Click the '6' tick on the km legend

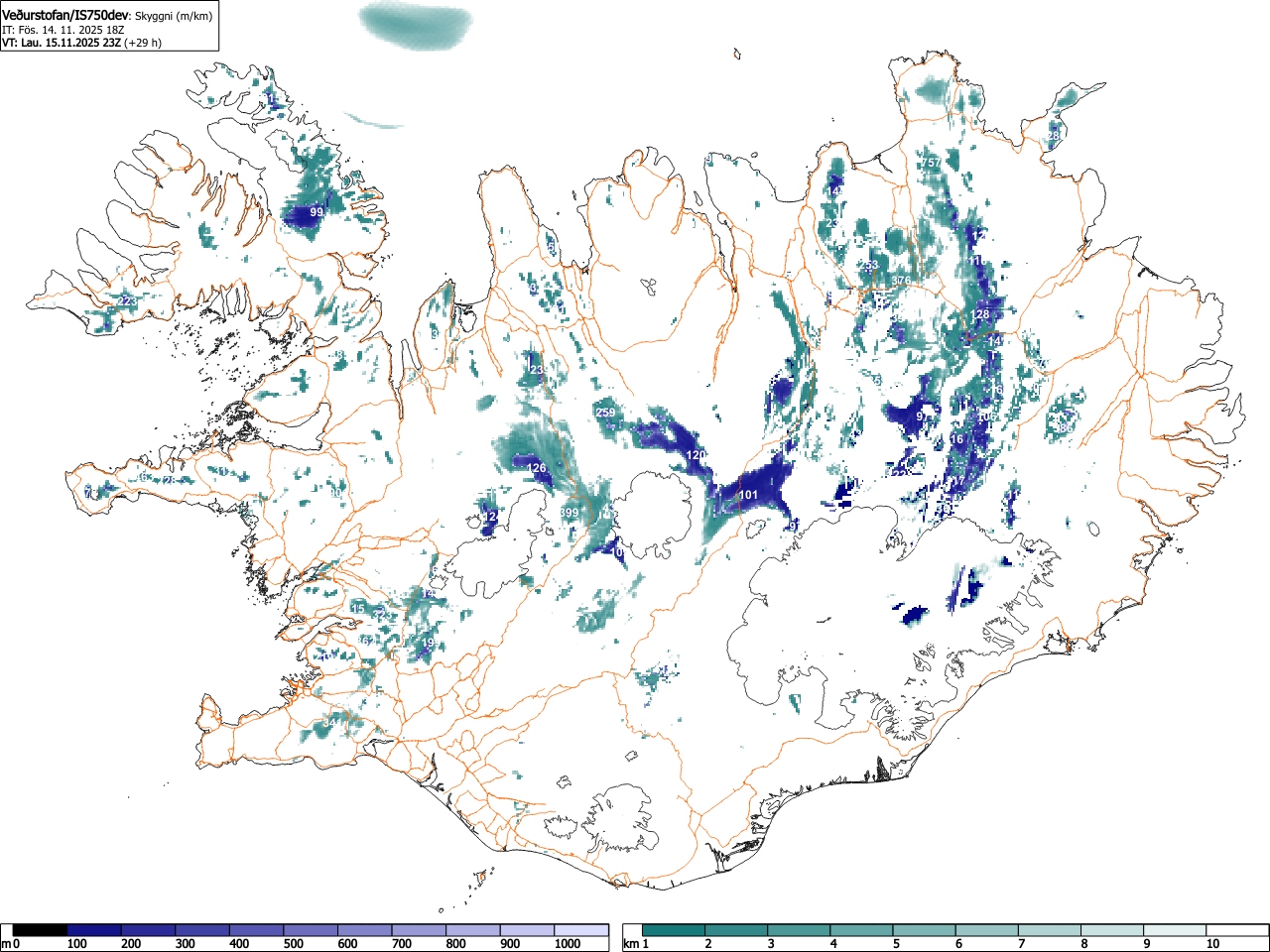pos(957,944)
